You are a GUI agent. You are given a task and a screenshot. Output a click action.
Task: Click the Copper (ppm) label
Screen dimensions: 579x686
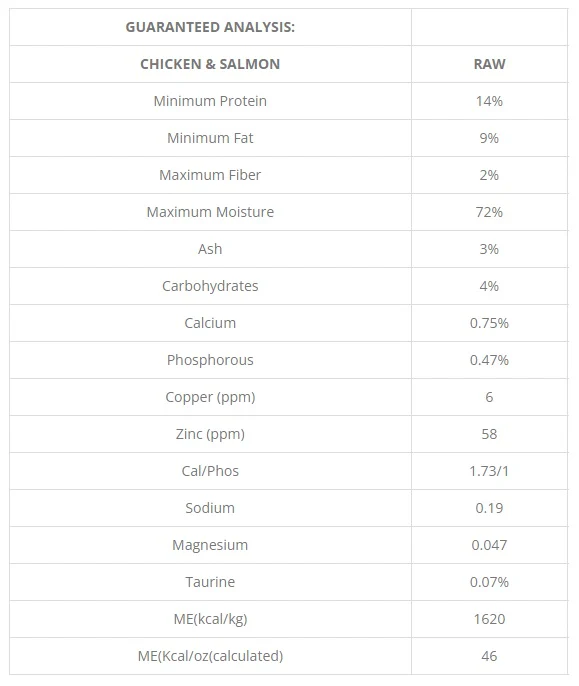pos(210,397)
